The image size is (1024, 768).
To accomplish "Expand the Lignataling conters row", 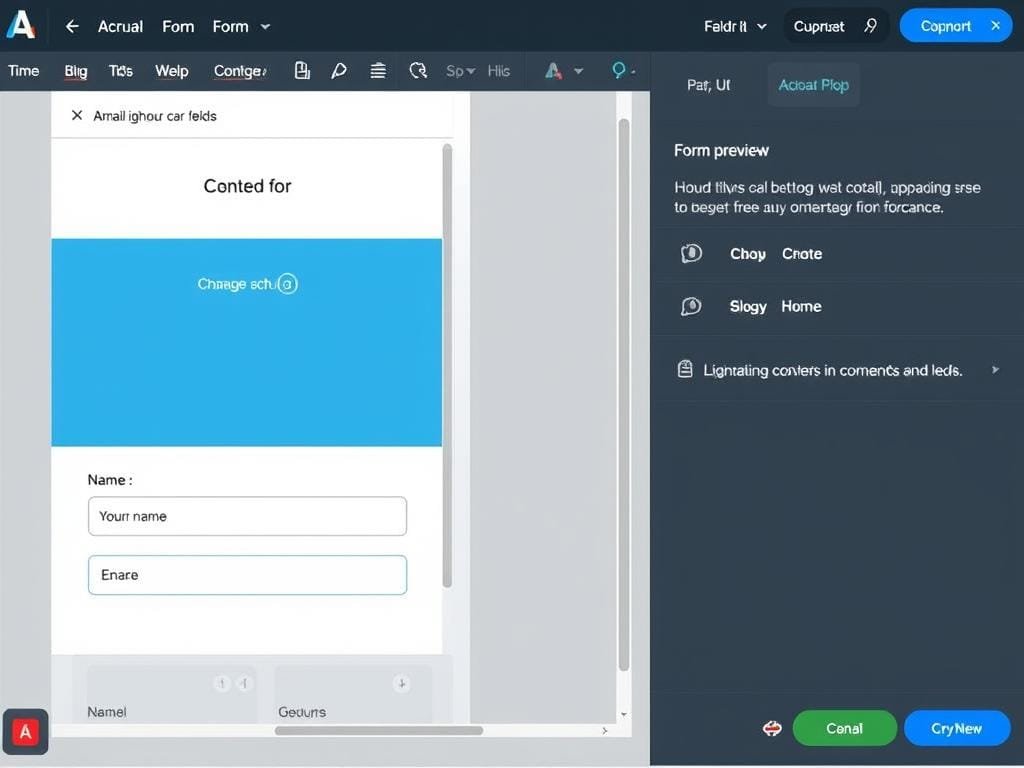I will pos(994,370).
